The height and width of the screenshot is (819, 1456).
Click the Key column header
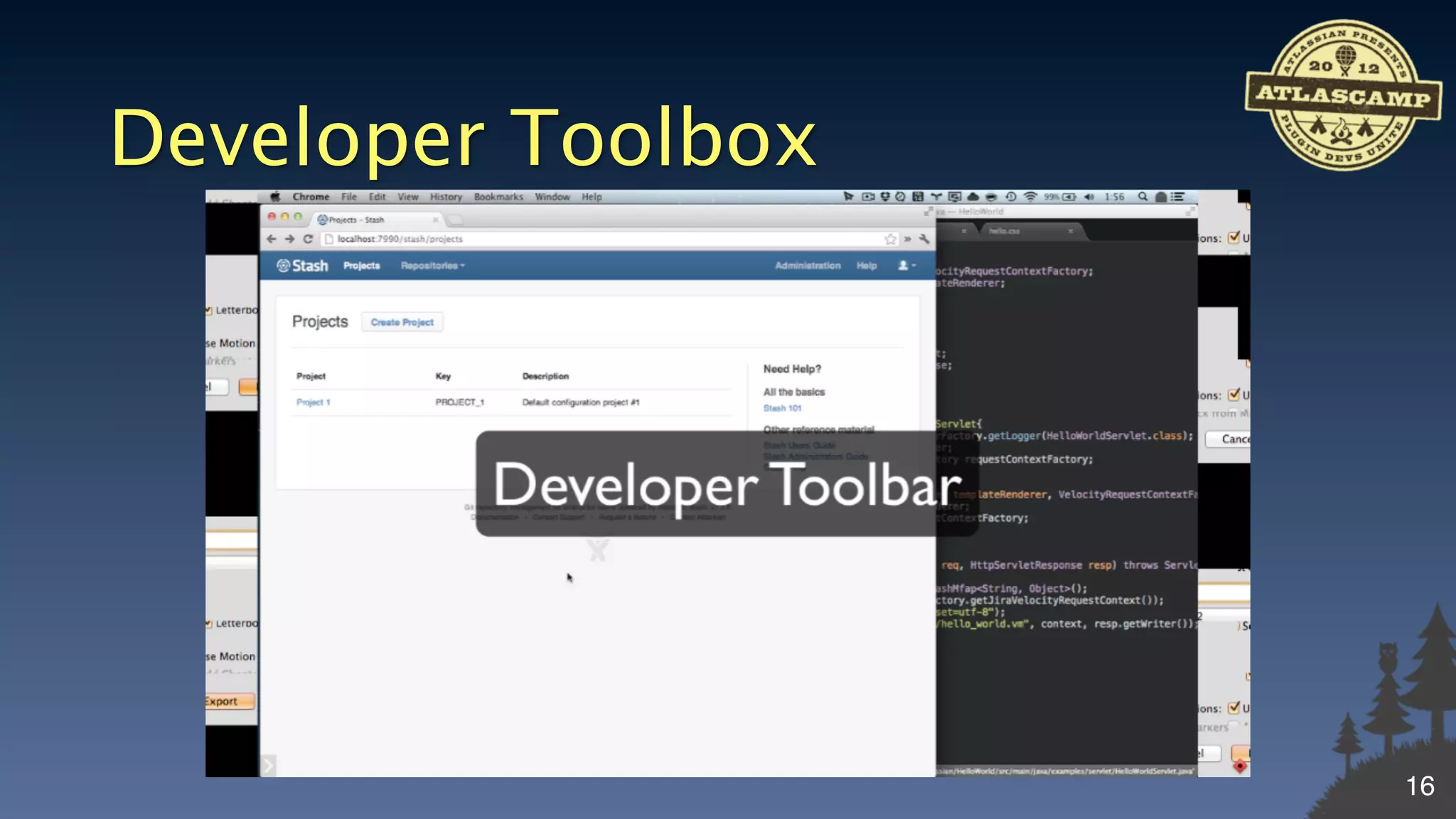(x=443, y=376)
